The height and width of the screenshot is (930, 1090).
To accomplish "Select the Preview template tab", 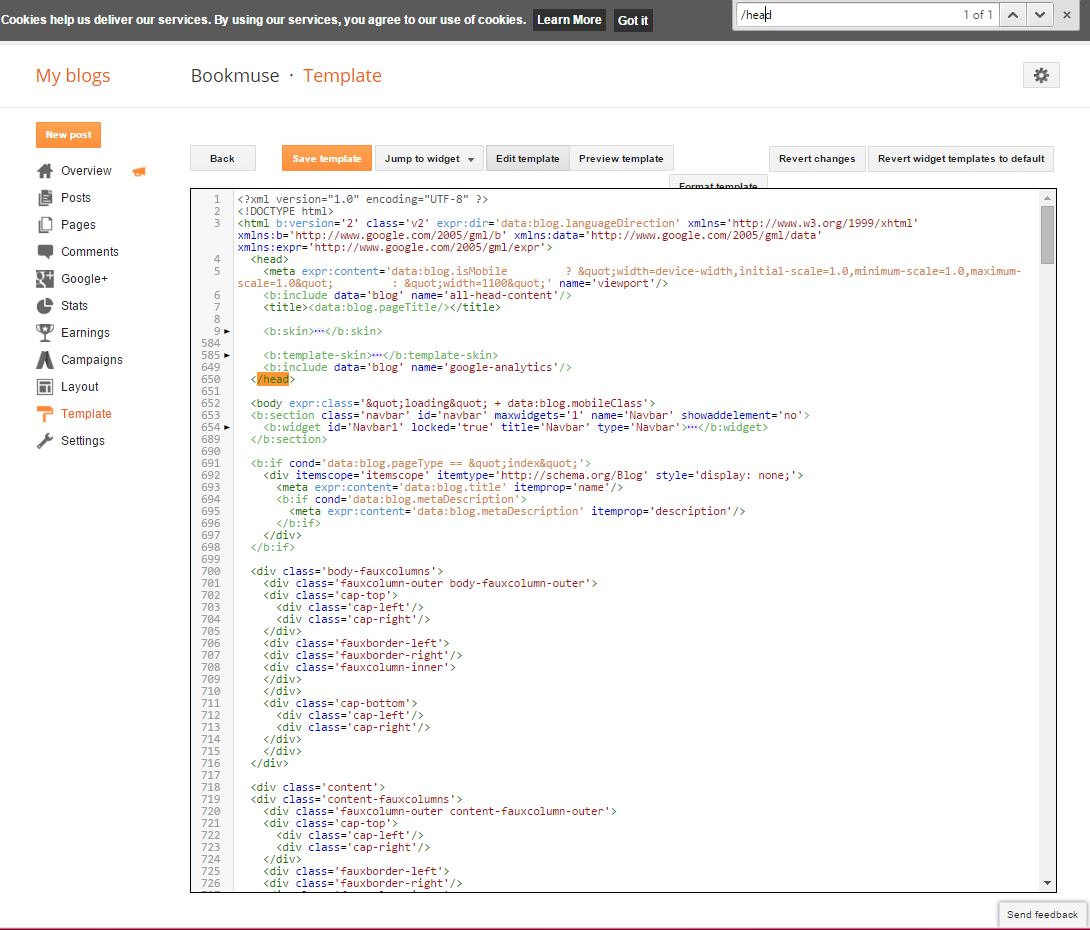I will tap(621, 158).
